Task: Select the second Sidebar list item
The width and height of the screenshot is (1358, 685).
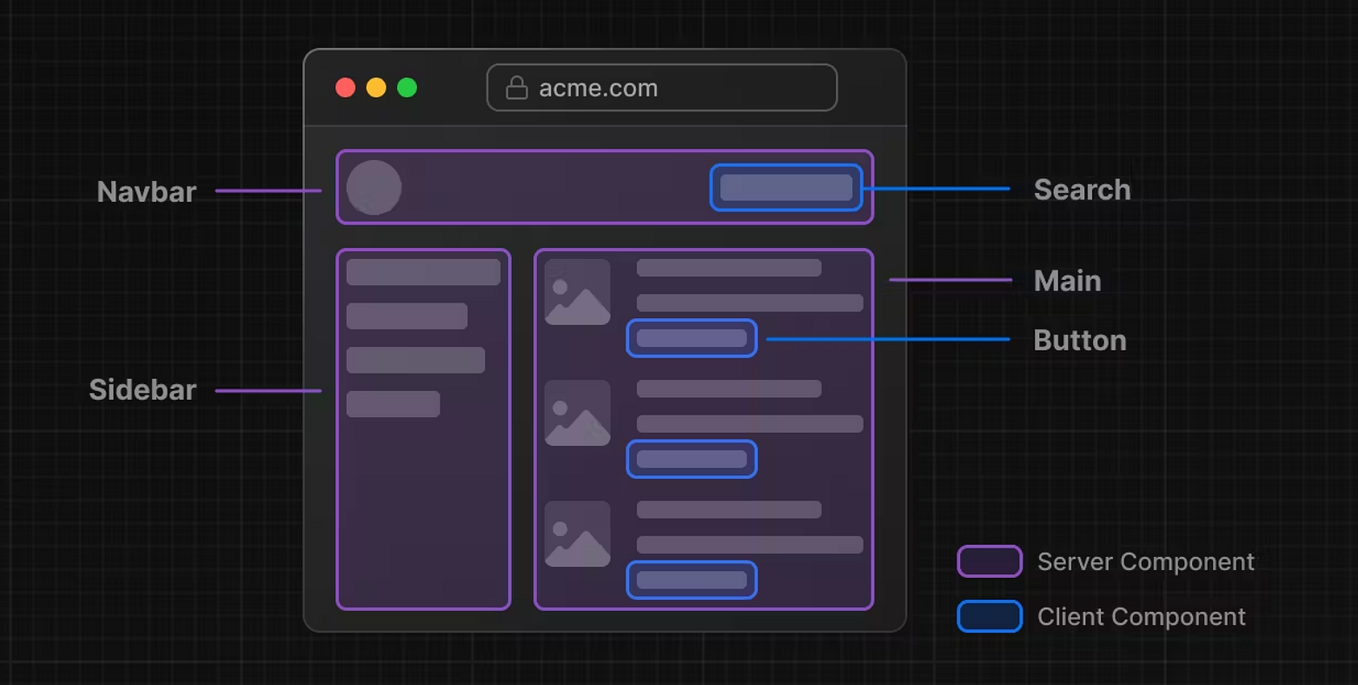Action: pyautogui.click(x=408, y=316)
